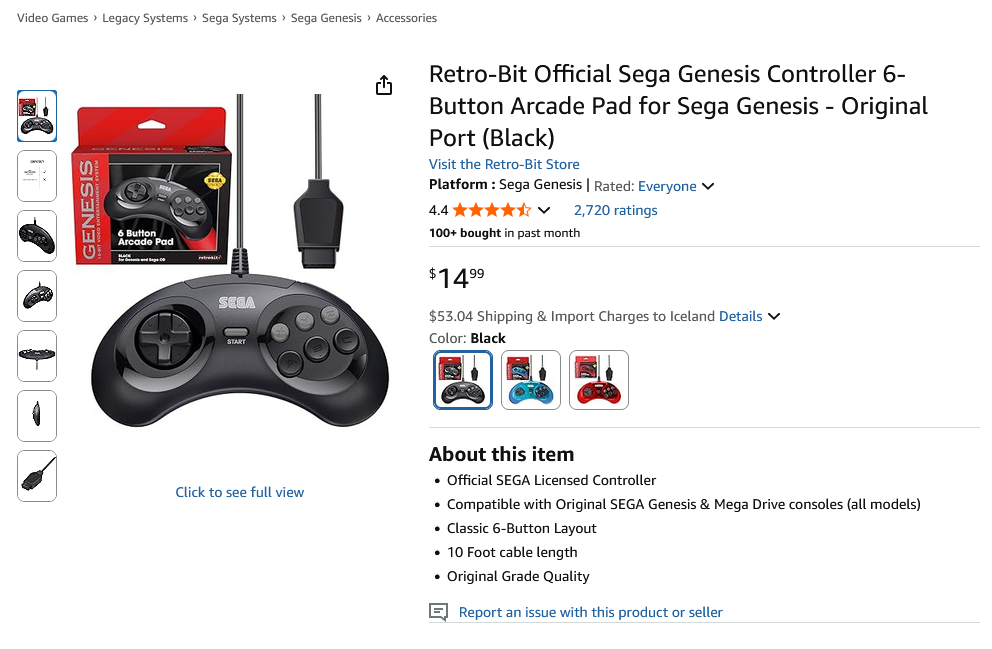Report an issue with this product
This screenshot has width=992, height=649.
click(x=590, y=612)
